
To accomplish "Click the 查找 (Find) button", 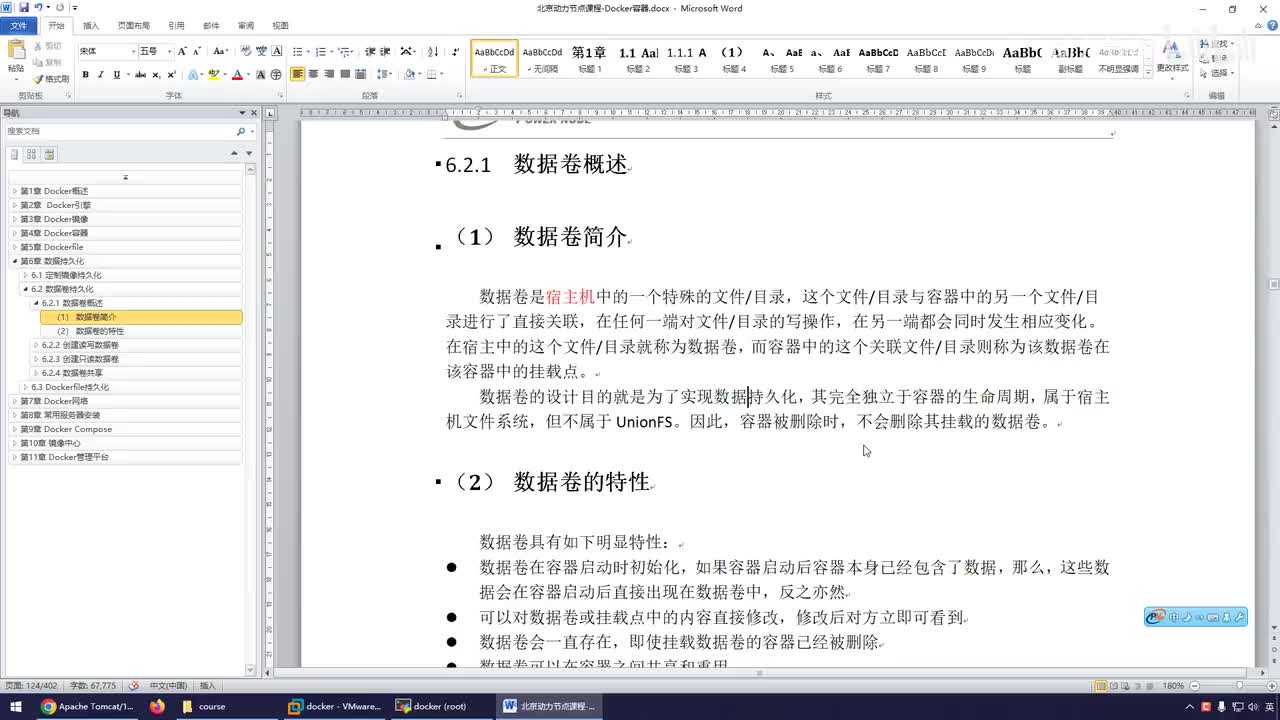I will pos(1218,45).
